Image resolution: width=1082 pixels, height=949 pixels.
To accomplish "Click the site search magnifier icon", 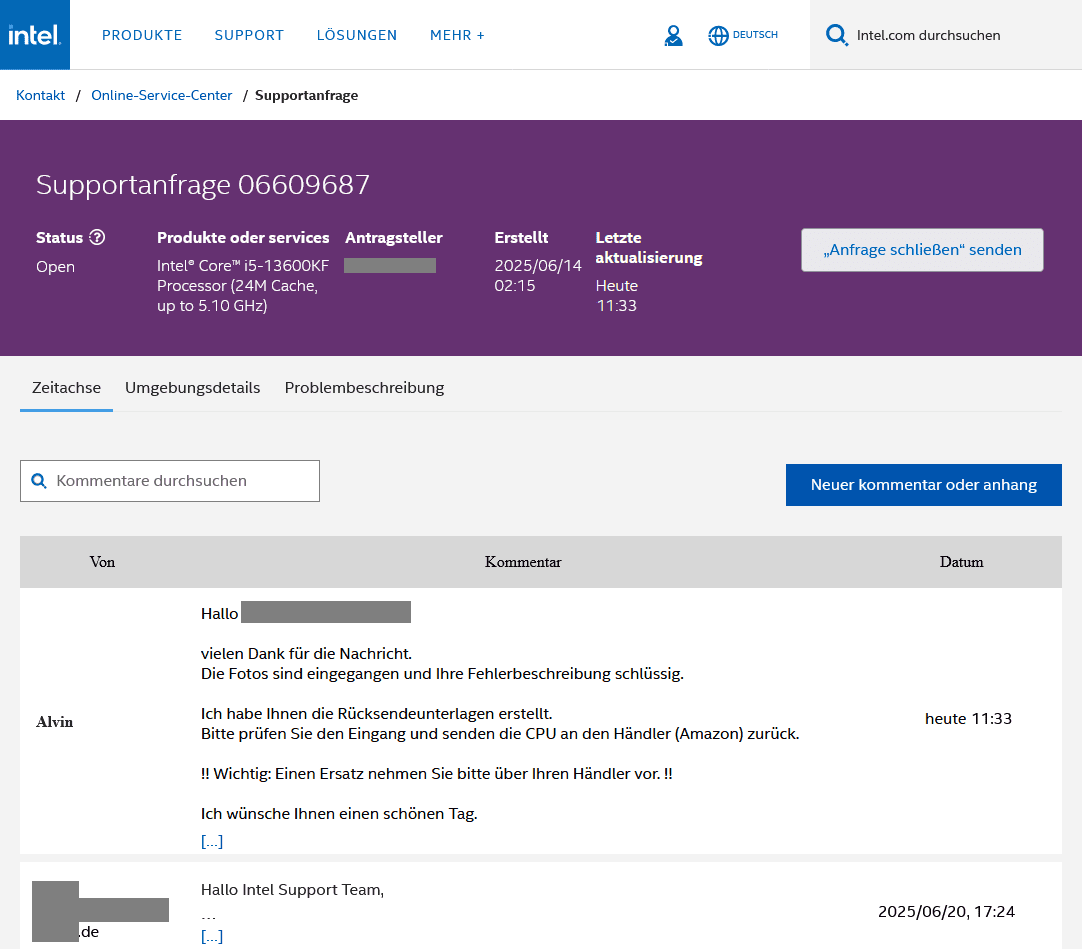I will click(836, 35).
